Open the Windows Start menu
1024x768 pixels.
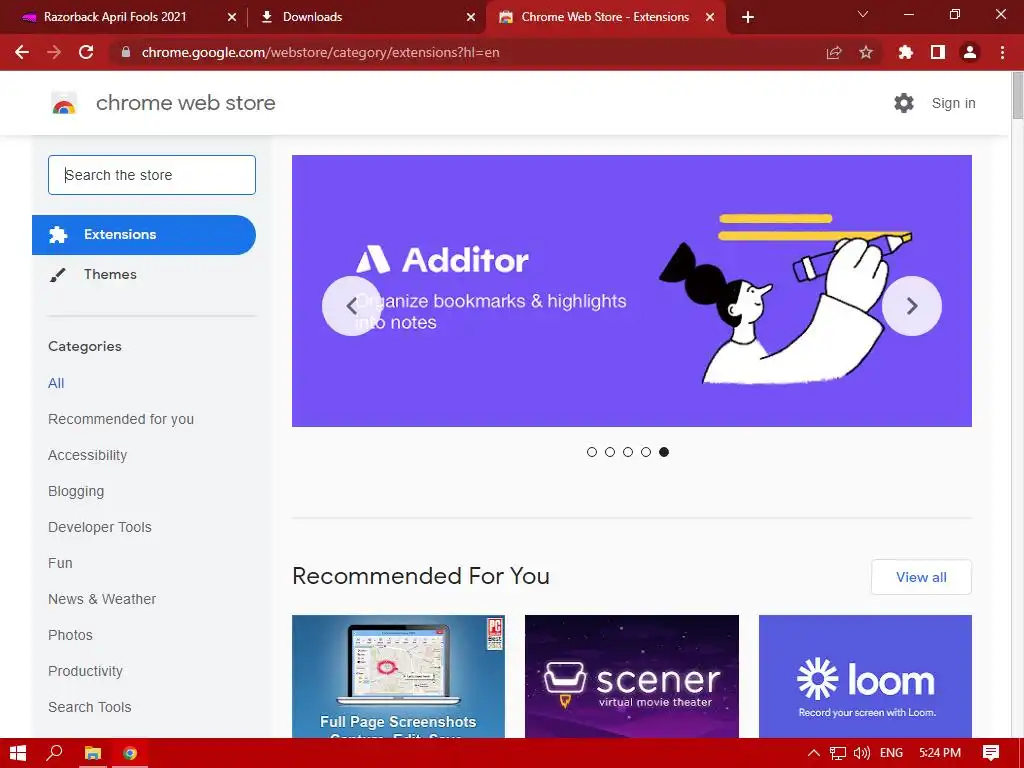[18, 753]
